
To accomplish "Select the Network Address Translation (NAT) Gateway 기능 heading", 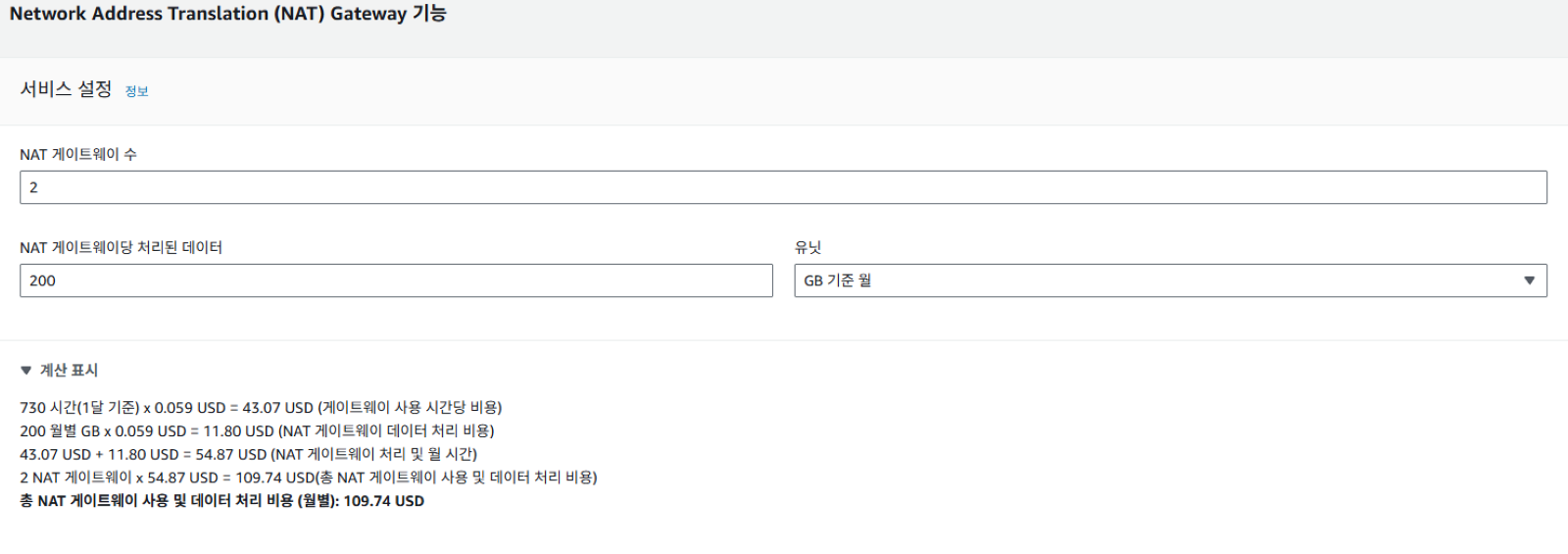I will [227, 14].
